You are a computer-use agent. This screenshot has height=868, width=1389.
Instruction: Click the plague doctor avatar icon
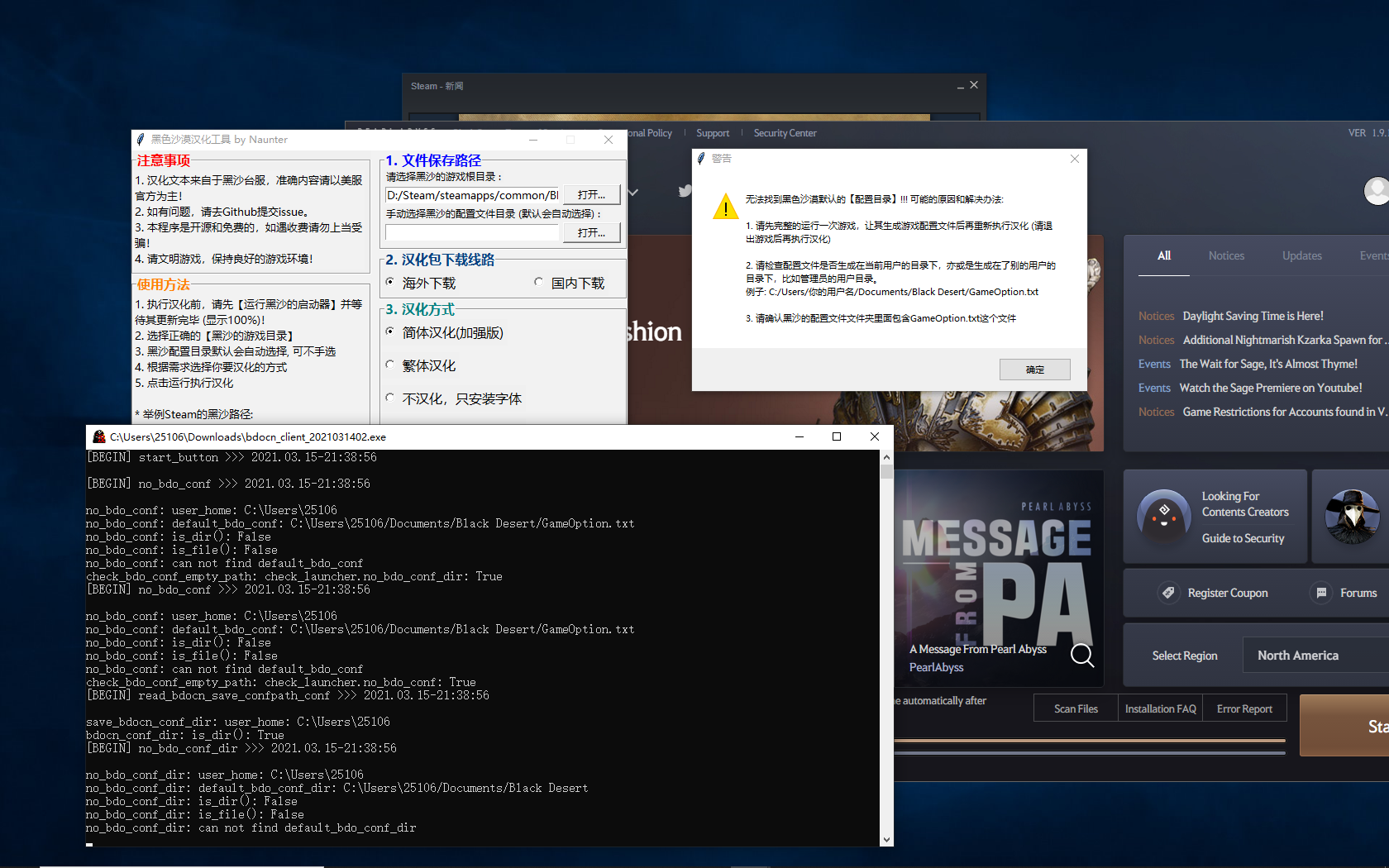1351,517
